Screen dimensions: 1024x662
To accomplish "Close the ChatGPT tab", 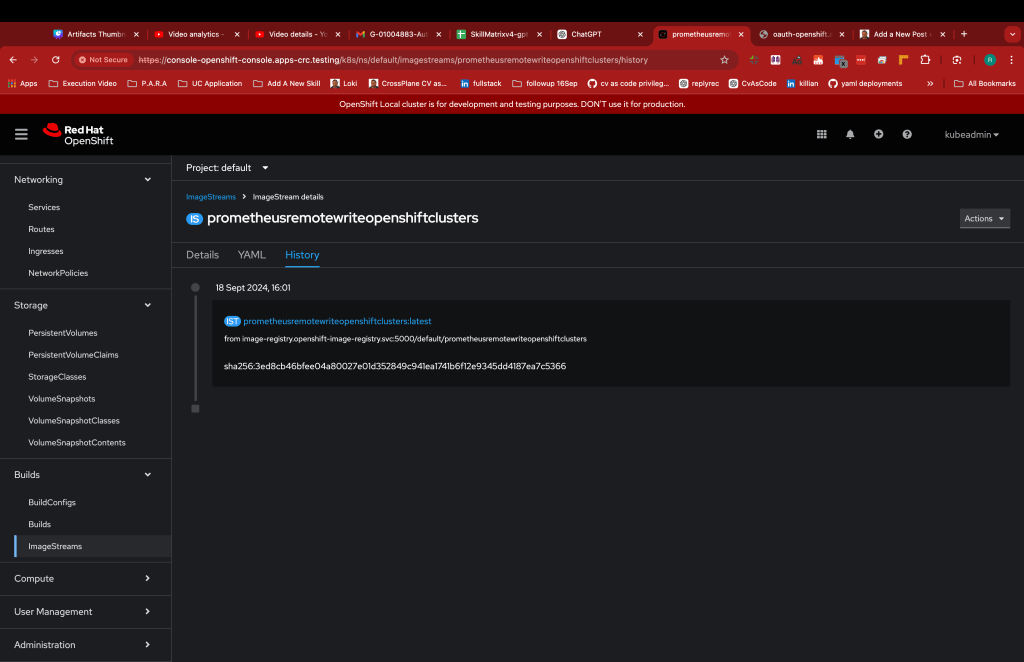I will (x=640, y=35).
